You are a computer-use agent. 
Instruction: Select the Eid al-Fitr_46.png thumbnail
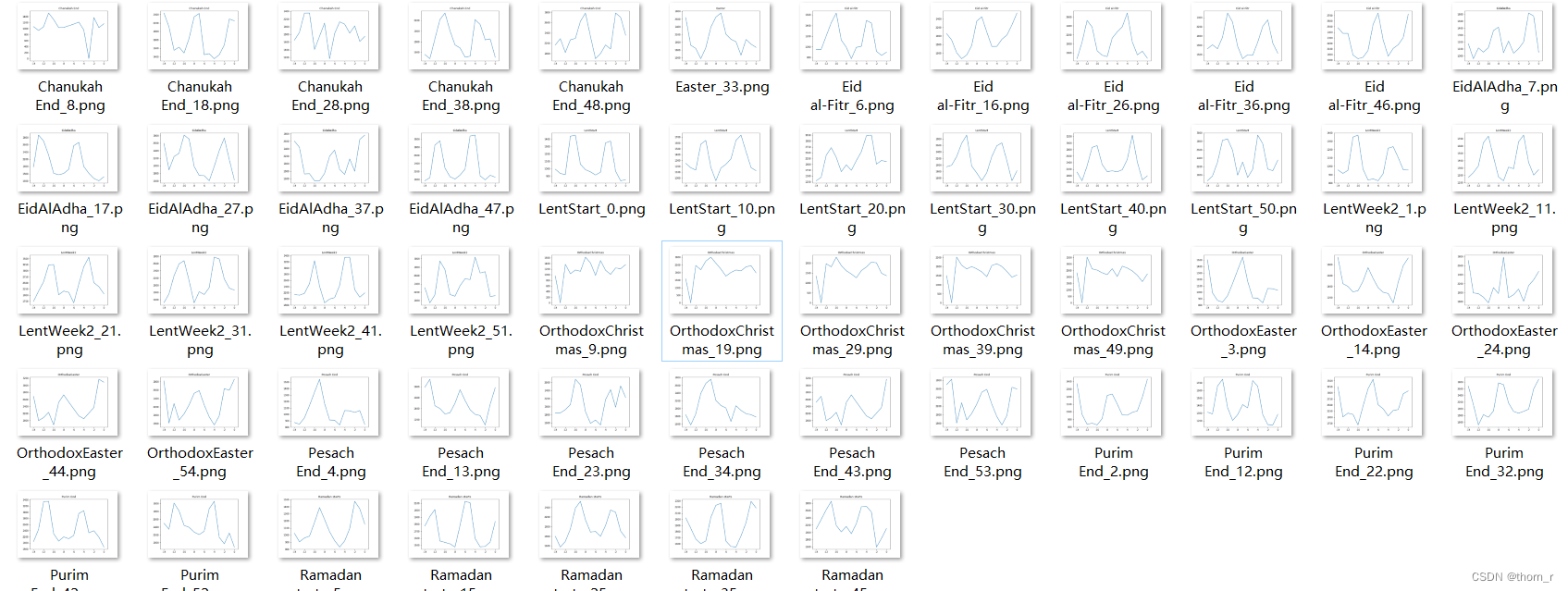pyautogui.click(x=1373, y=37)
